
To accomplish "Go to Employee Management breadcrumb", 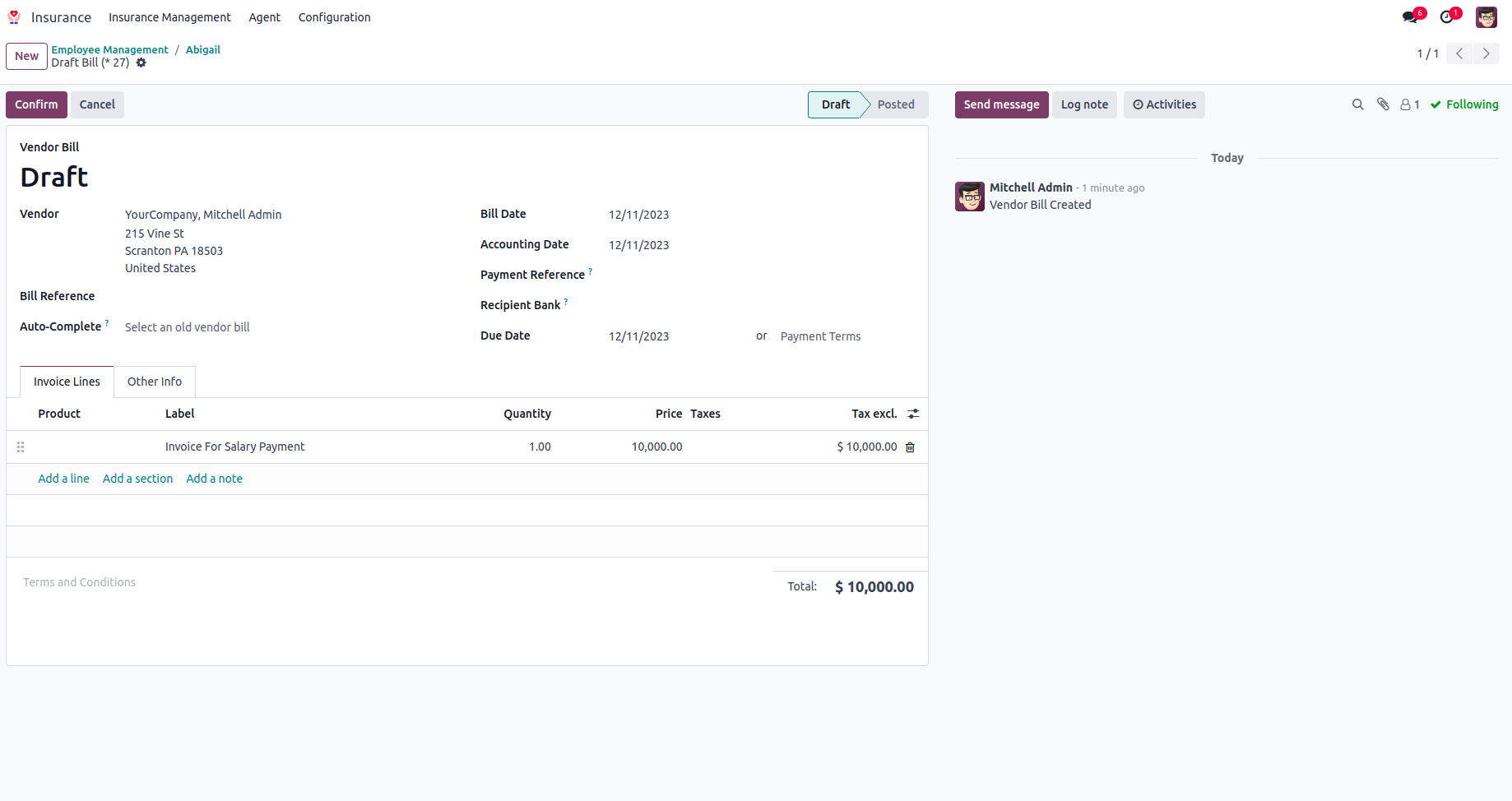I will click(109, 49).
